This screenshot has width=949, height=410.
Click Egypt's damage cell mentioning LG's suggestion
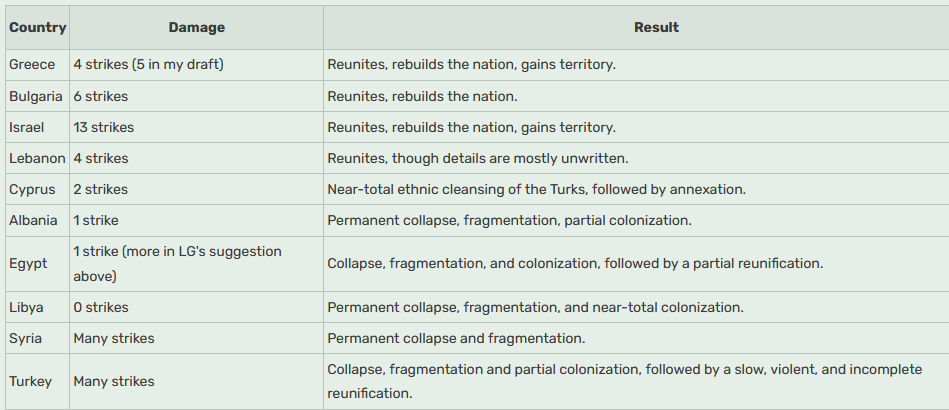point(177,263)
